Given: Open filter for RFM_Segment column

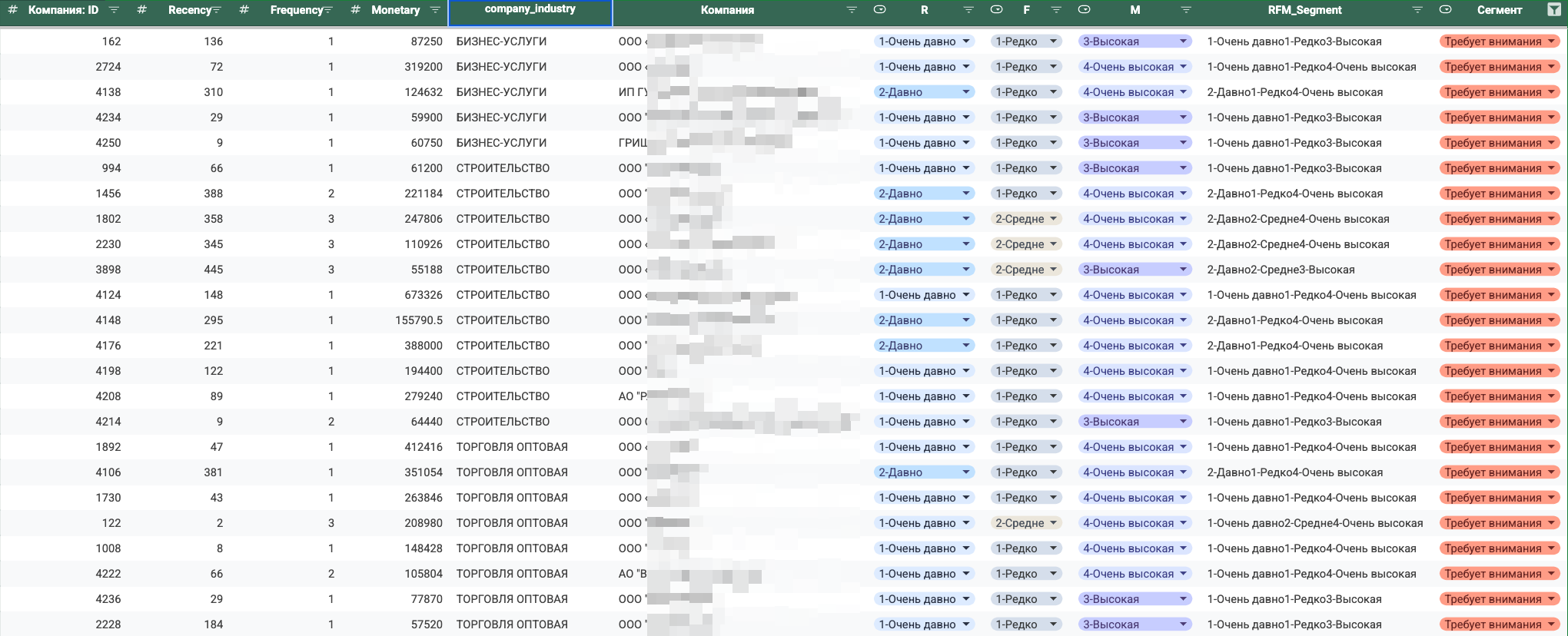Looking at the screenshot, I should click(1417, 10).
